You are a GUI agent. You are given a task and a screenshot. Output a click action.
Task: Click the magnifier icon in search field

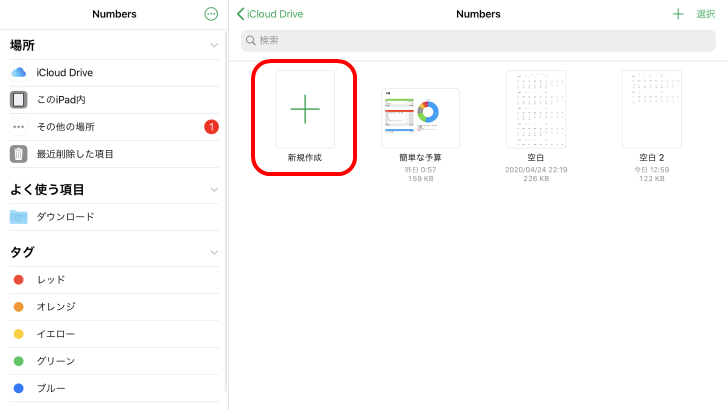[251, 40]
